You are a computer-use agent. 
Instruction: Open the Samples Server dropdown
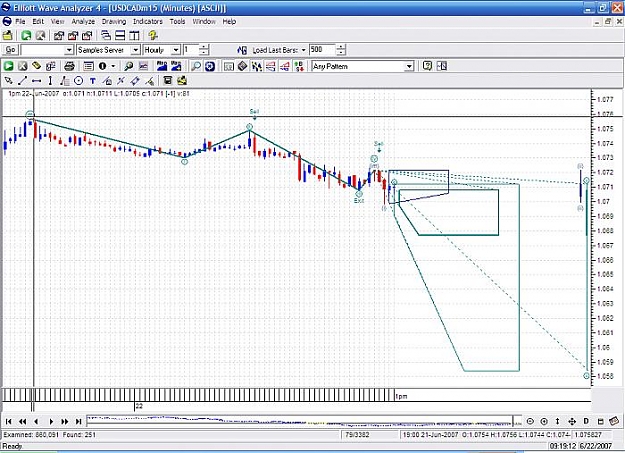pos(136,50)
